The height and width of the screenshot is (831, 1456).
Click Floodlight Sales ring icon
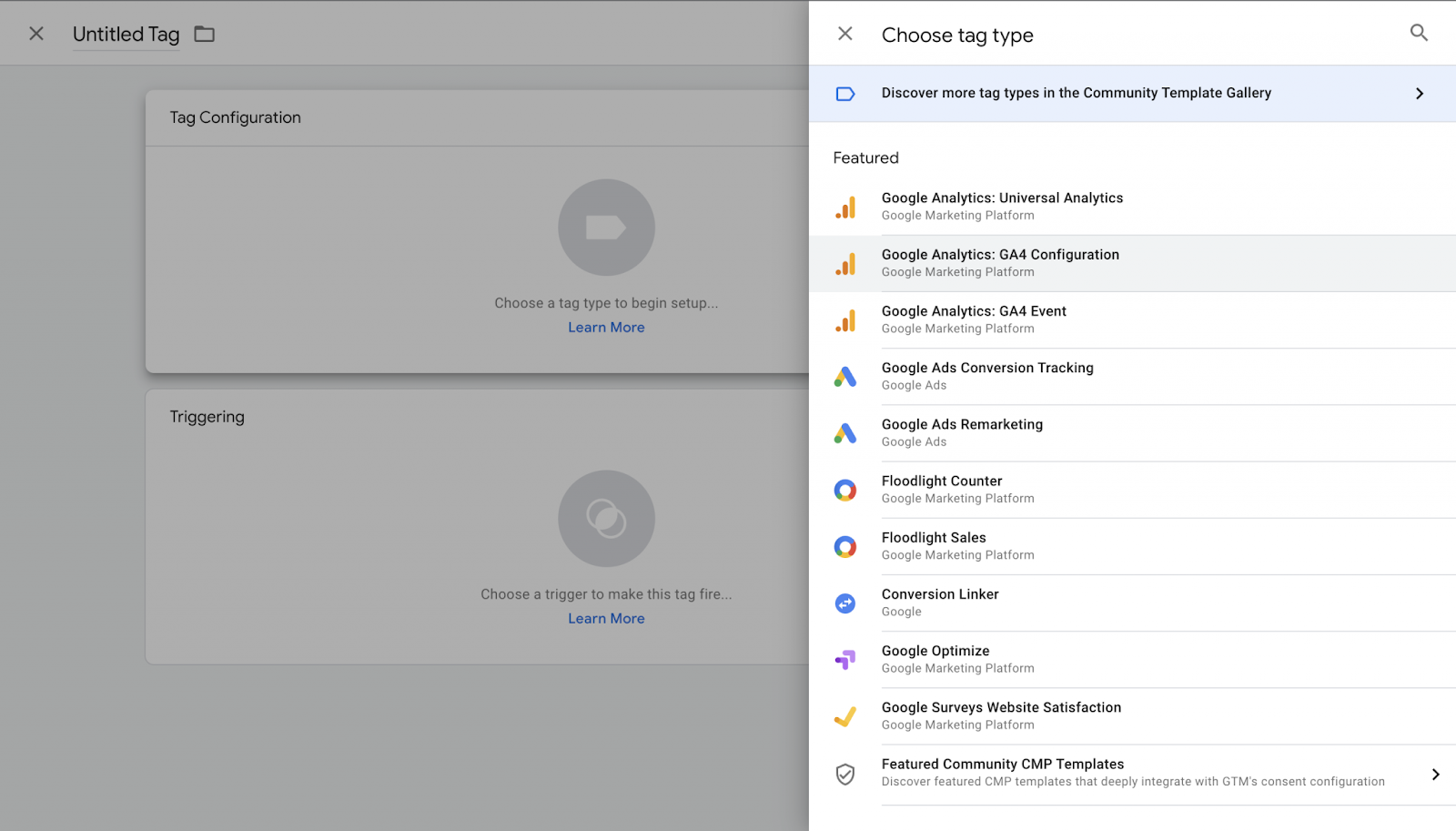point(845,547)
